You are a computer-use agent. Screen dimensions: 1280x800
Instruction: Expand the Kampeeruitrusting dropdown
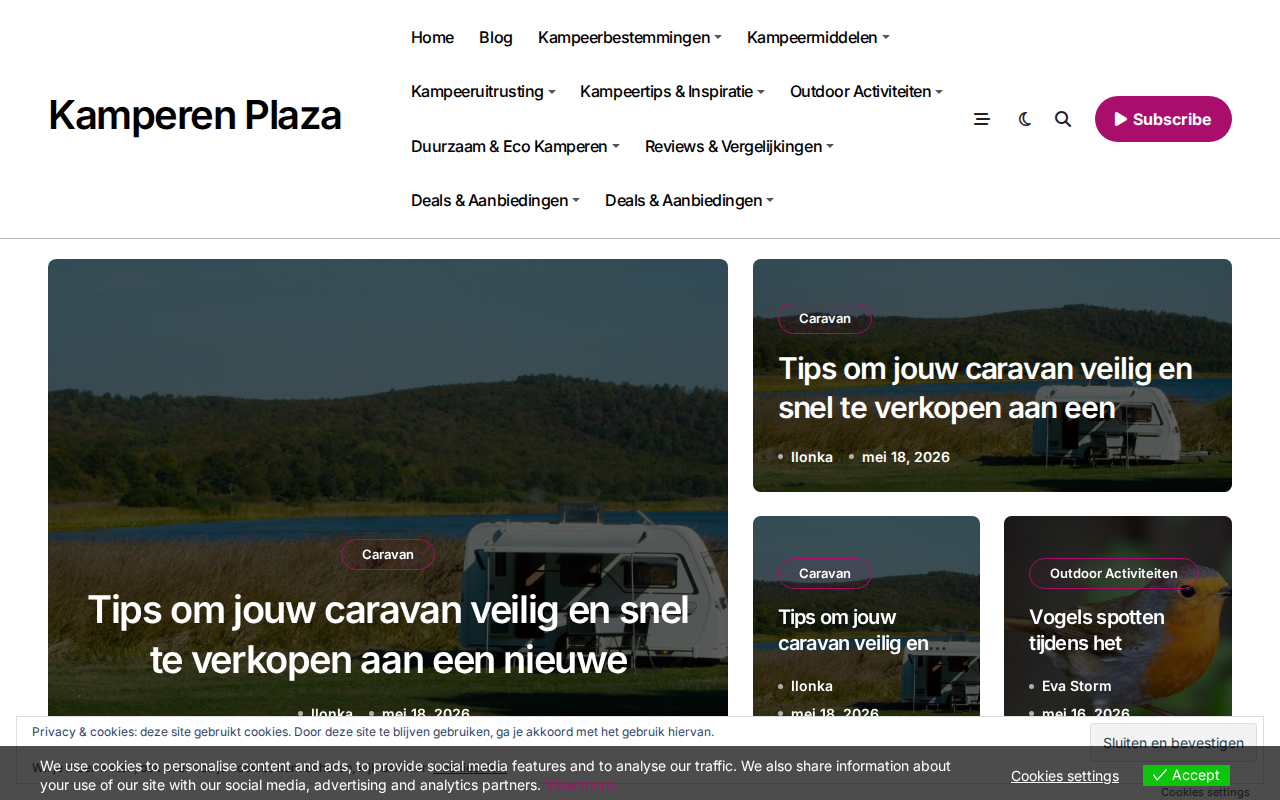click(x=483, y=91)
